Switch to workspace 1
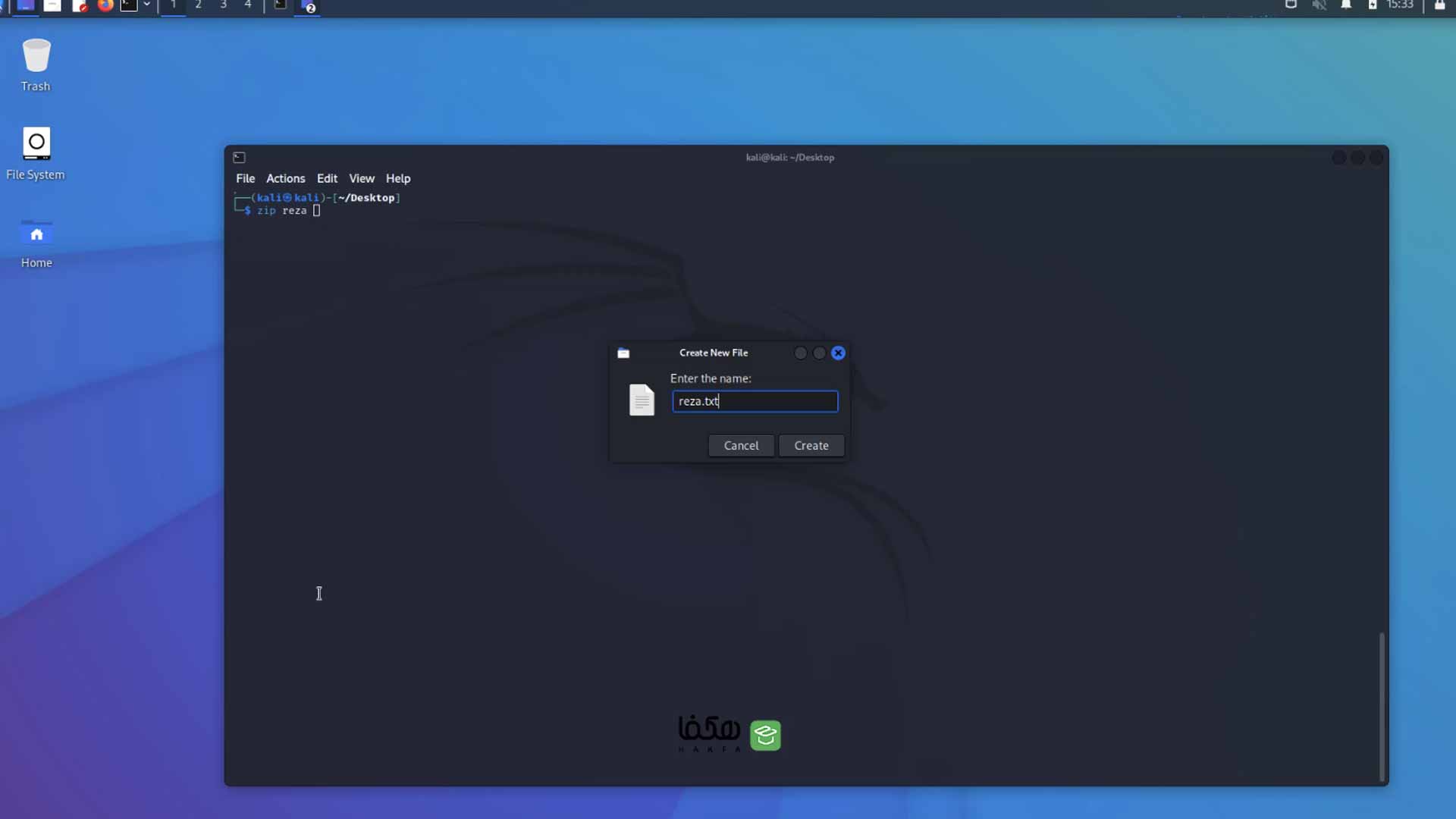The height and width of the screenshot is (819, 1456). 173,5
